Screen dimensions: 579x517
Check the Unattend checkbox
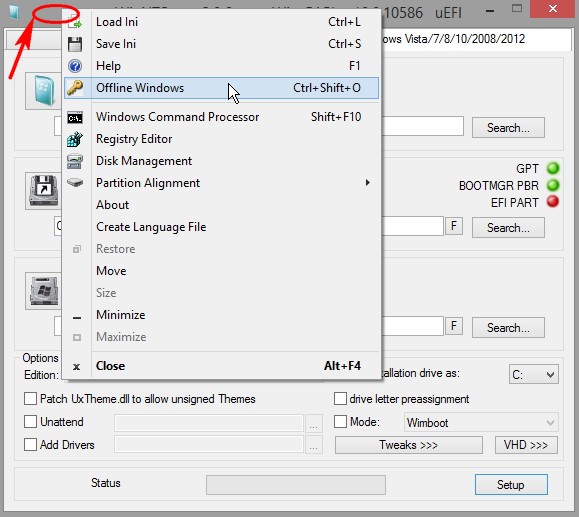click(30, 422)
